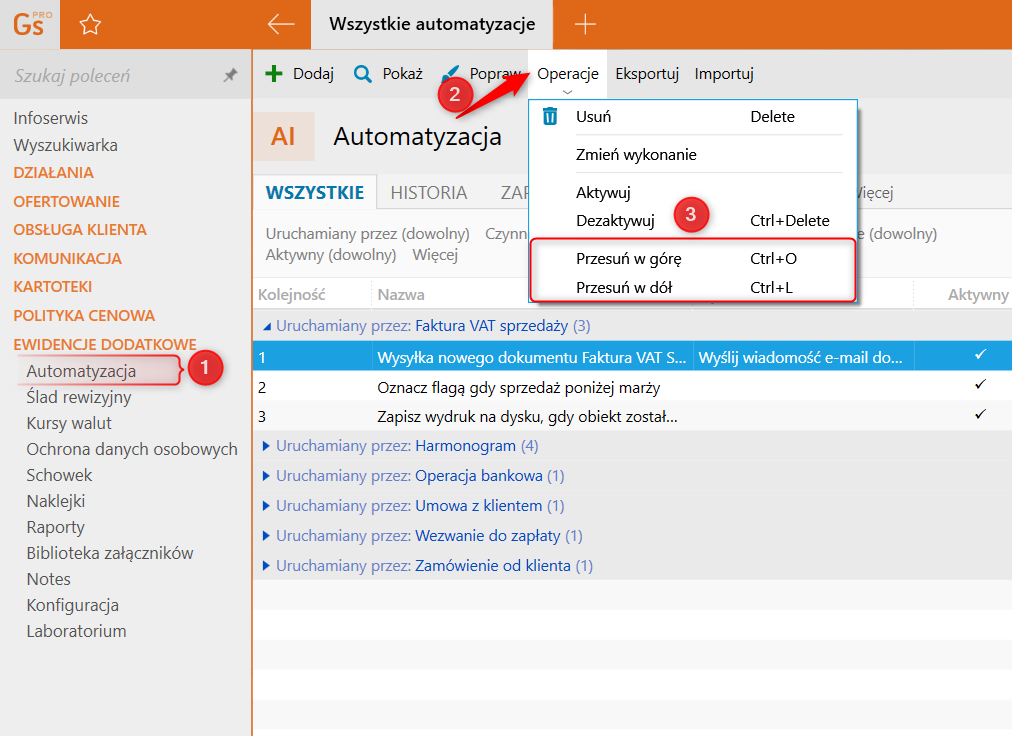Choose 'Zmień wykonanie' menu entry

[693, 154]
